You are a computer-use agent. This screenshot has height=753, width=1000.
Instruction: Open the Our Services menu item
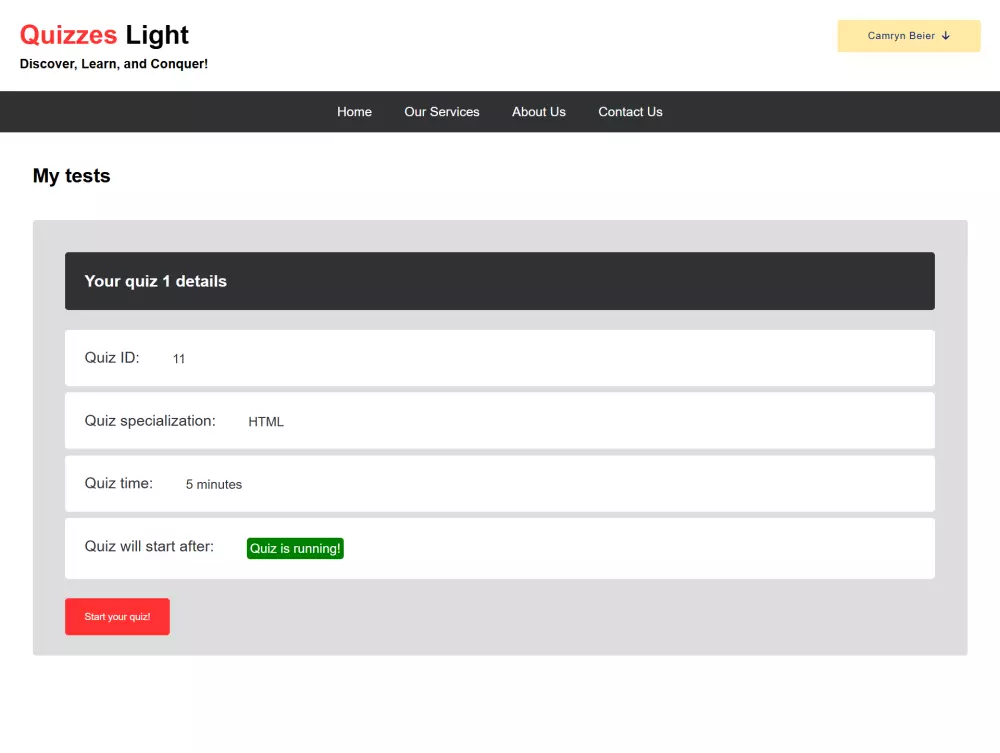point(441,111)
